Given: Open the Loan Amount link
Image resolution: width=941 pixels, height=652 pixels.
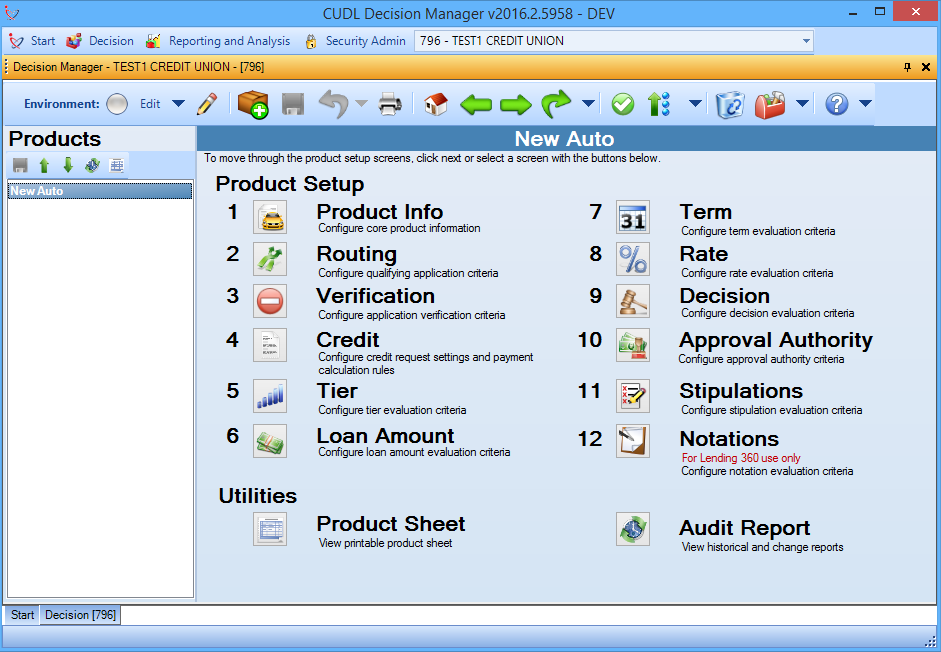Looking at the screenshot, I should 385,436.
